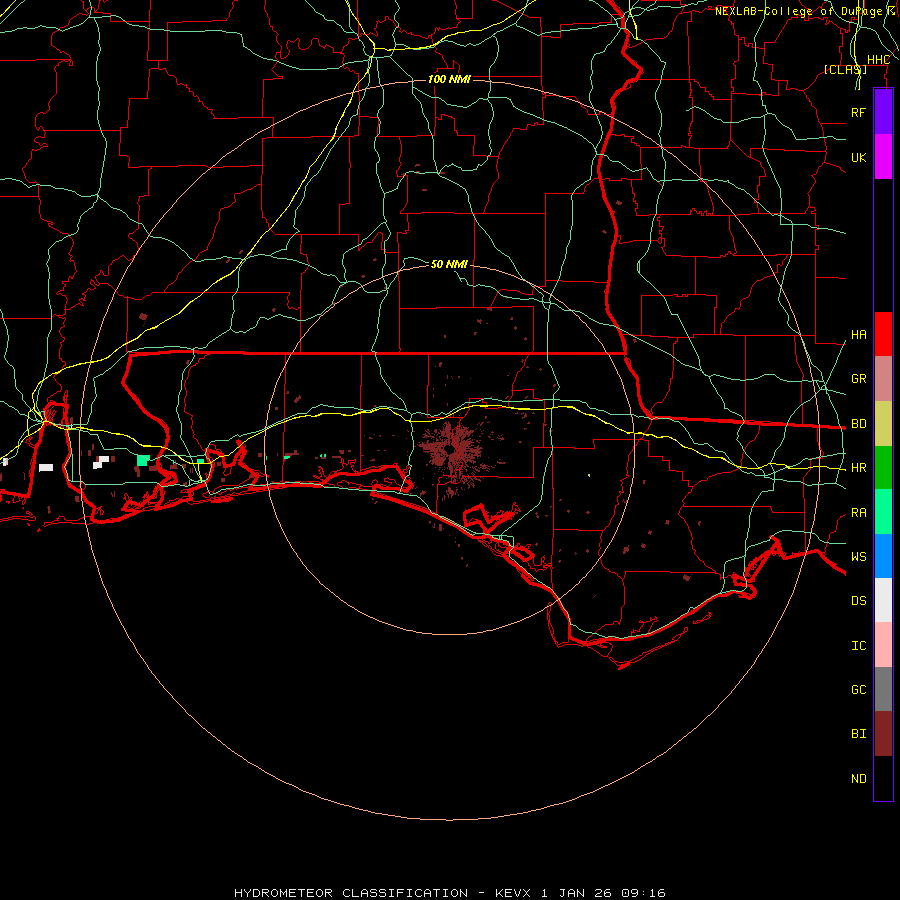The image size is (900, 900).
Task: Click the "100 NMI" range ring label
Action: click(x=449, y=79)
